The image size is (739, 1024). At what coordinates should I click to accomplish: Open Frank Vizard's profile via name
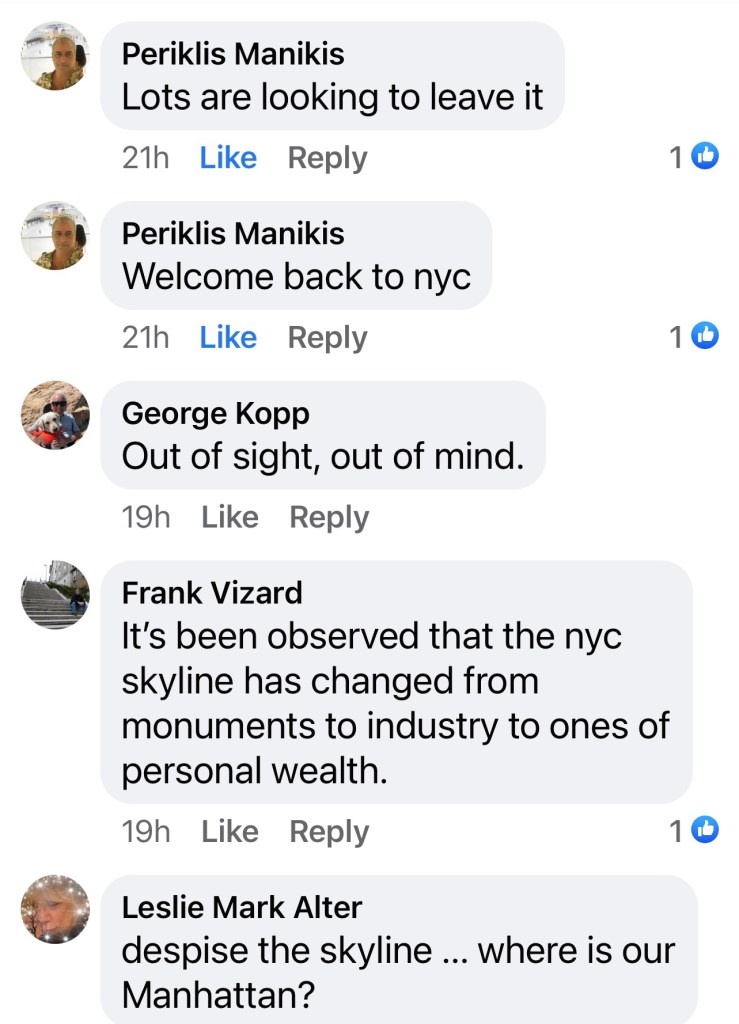tap(211, 593)
